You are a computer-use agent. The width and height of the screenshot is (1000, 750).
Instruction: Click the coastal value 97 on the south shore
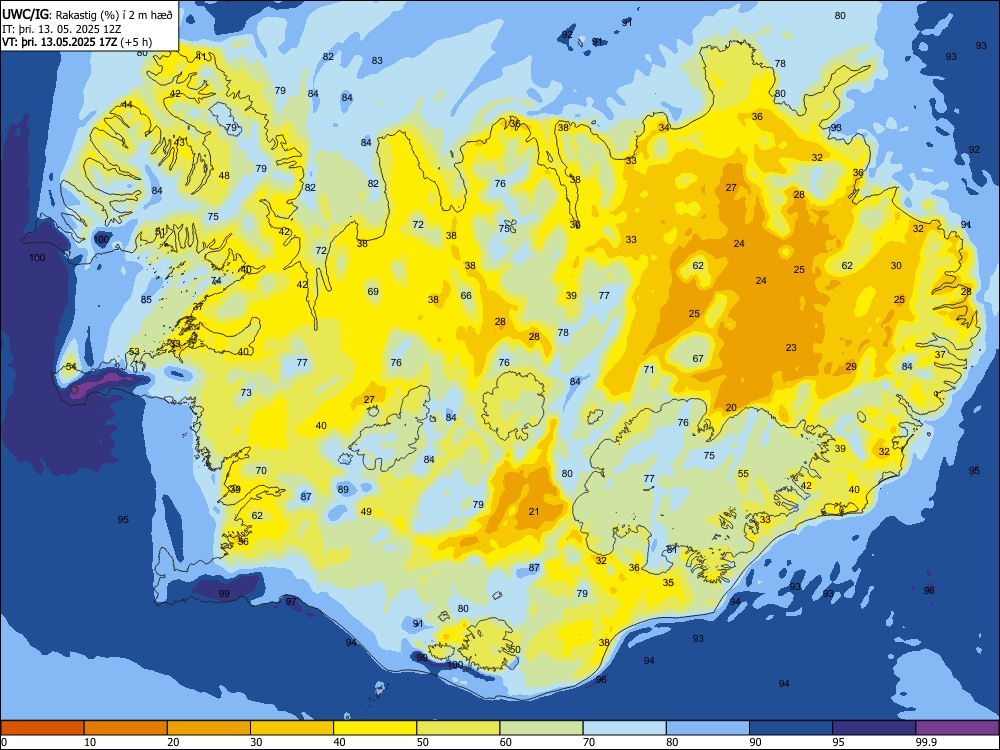point(291,601)
